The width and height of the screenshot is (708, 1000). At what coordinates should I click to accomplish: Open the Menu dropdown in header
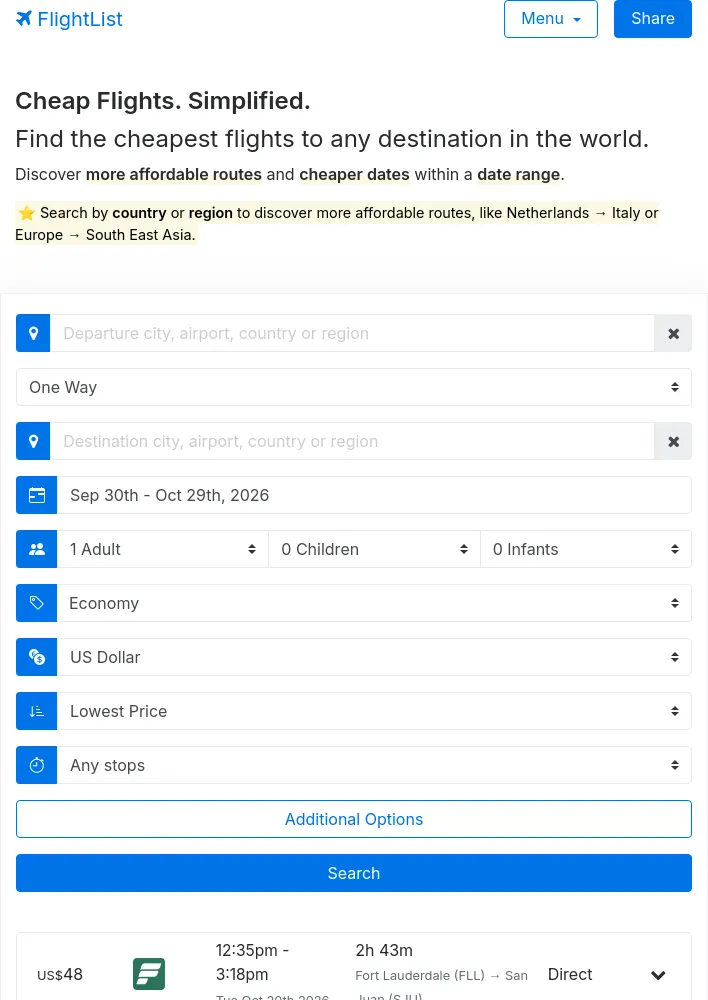(x=550, y=18)
